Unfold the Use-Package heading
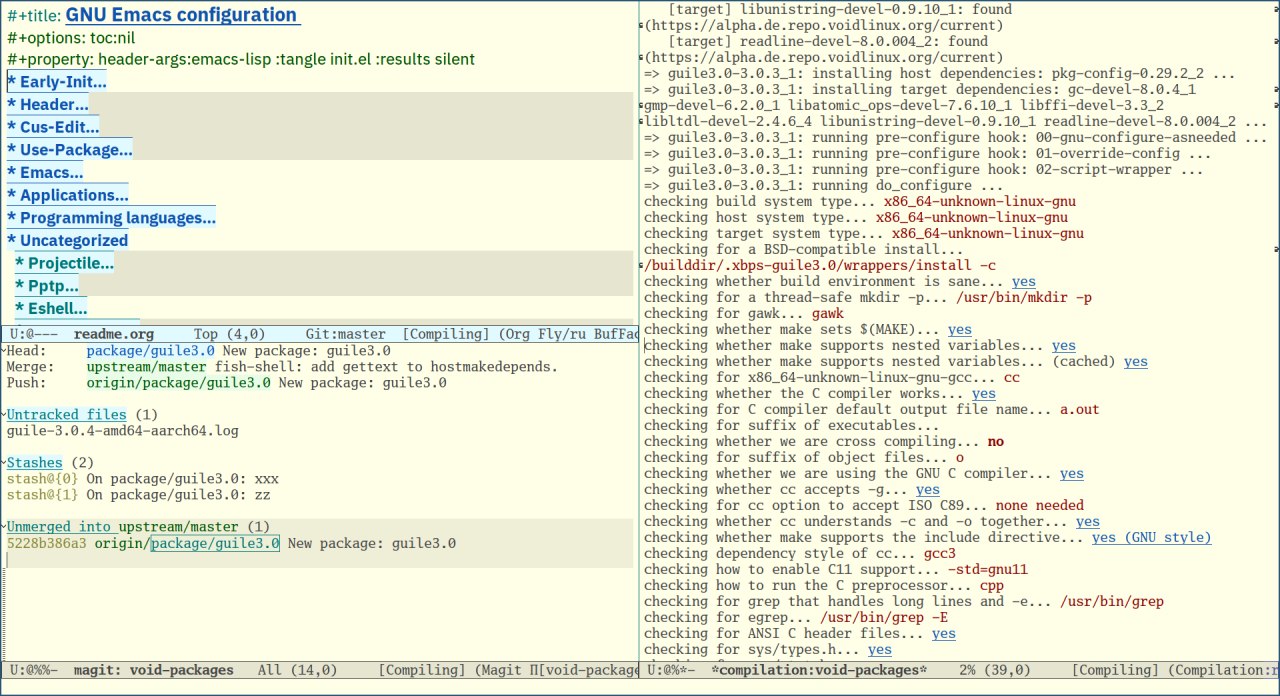 point(69,150)
